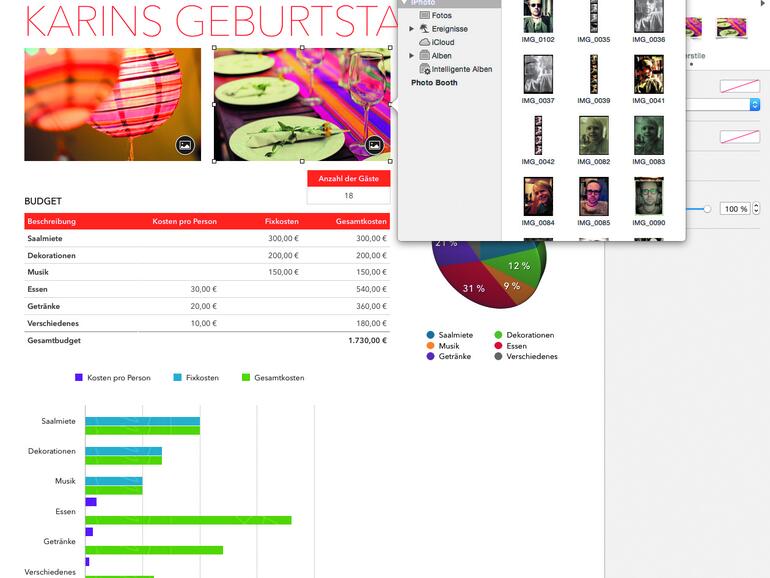The image size is (770, 578).
Task: Choose photo IMG_0035
Action: point(594,16)
